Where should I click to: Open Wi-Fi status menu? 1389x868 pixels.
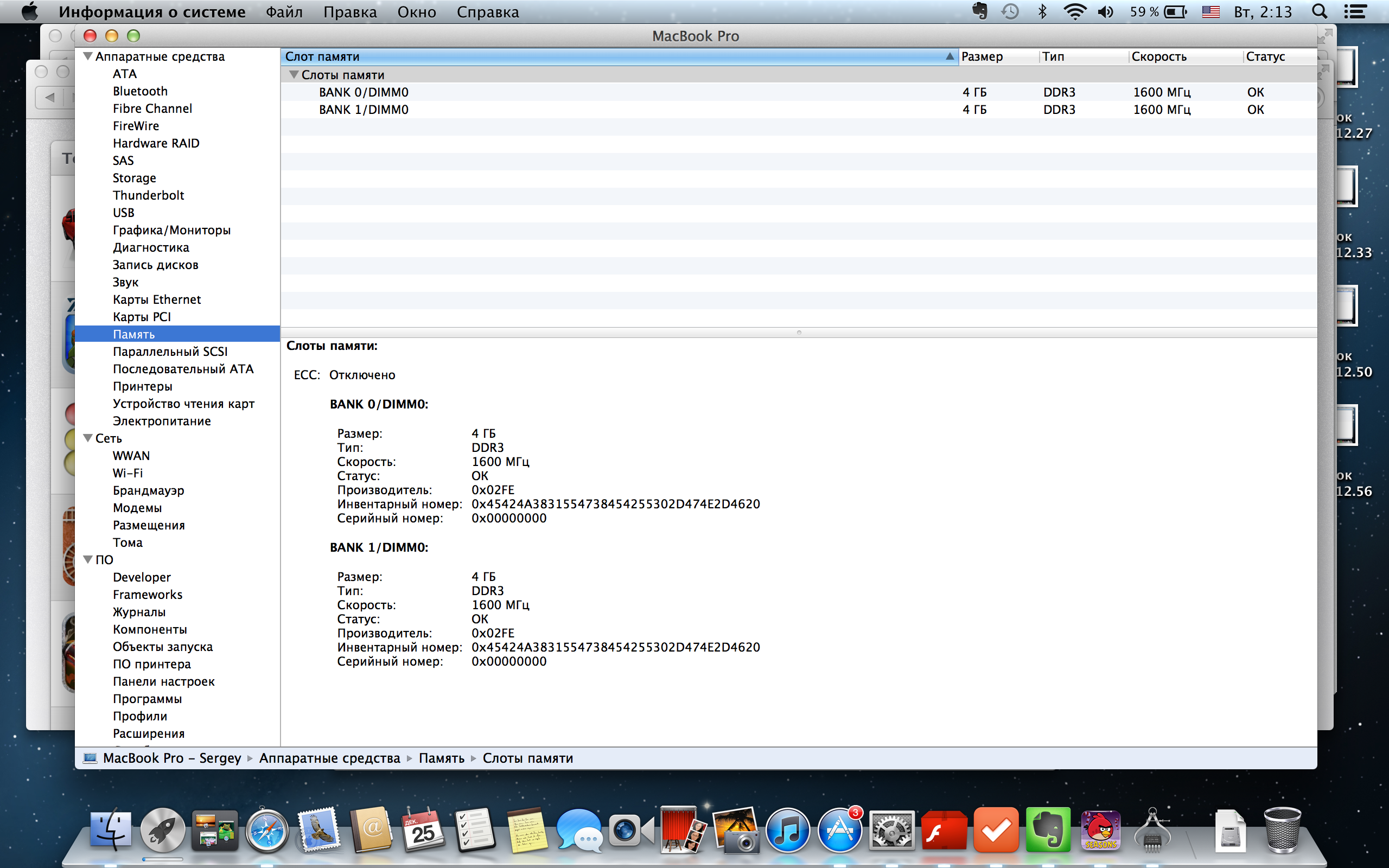[x=1074, y=11]
